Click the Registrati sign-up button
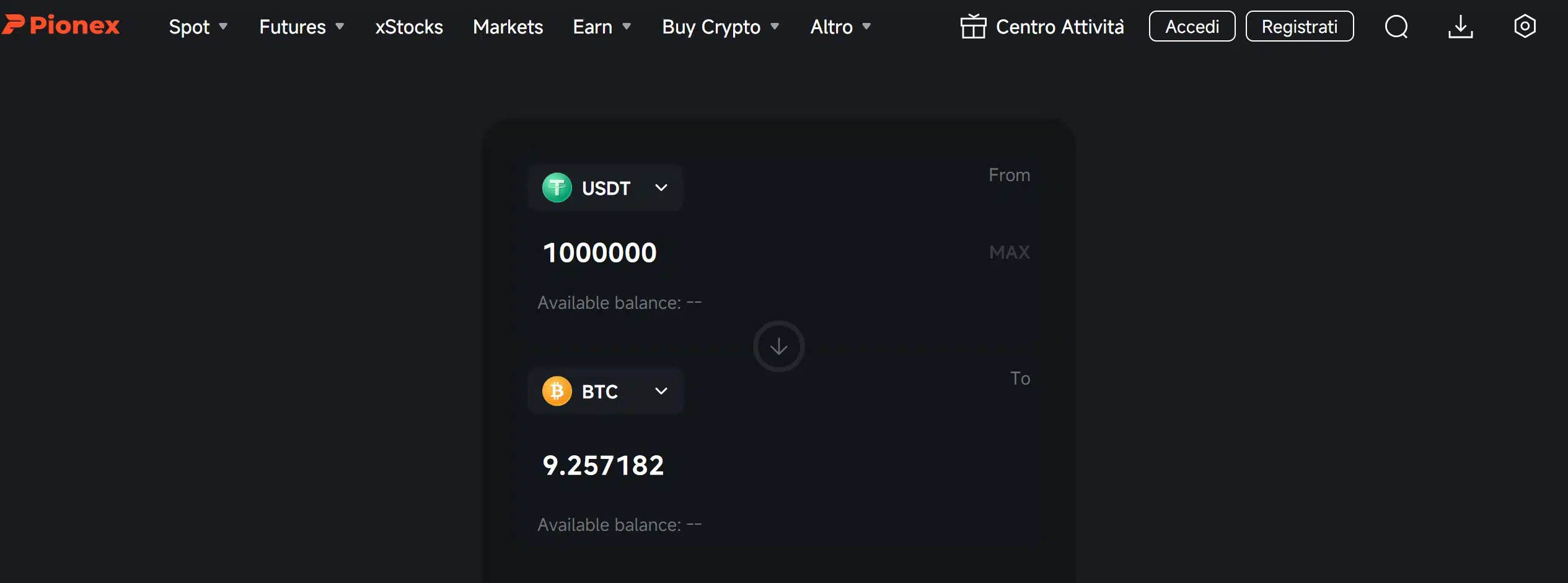This screenshot has width=1568, height=583. pyautogui.click(x=1299, y=27)
